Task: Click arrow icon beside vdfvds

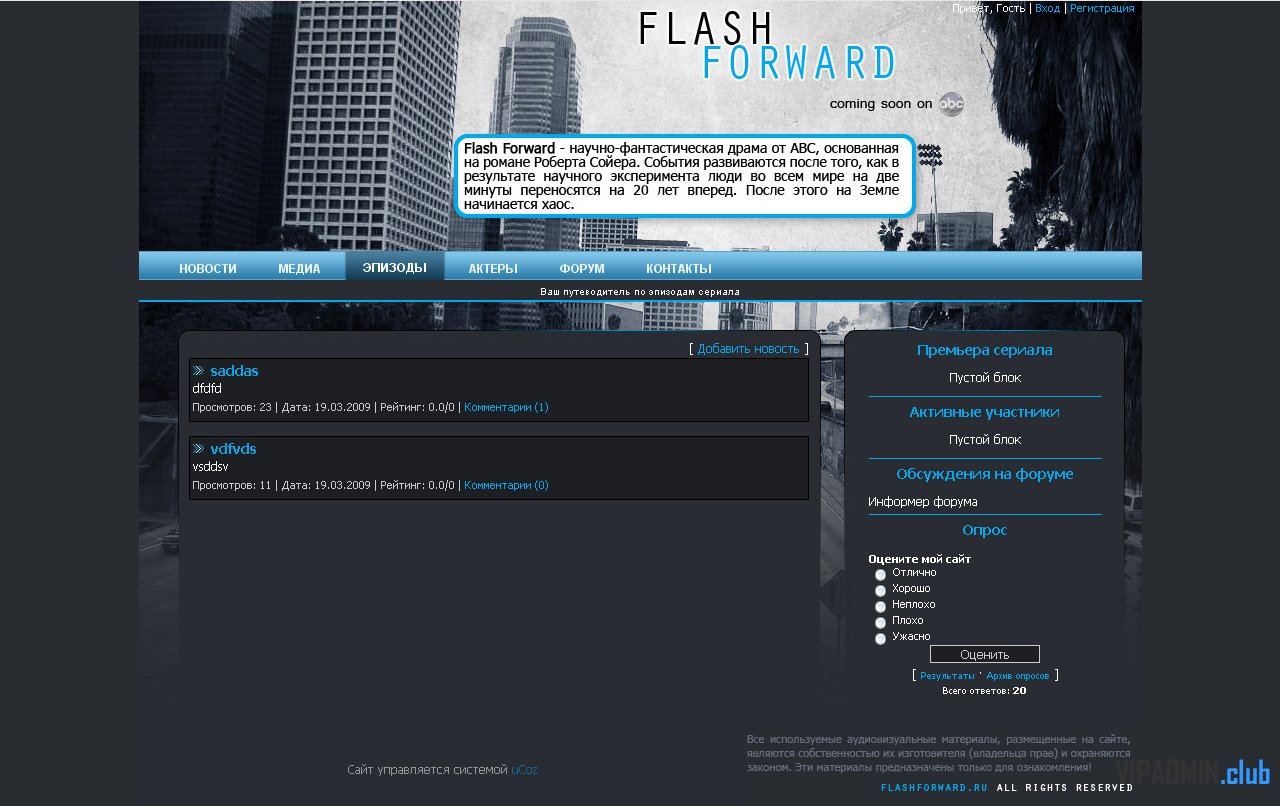Action: [199, 449]
